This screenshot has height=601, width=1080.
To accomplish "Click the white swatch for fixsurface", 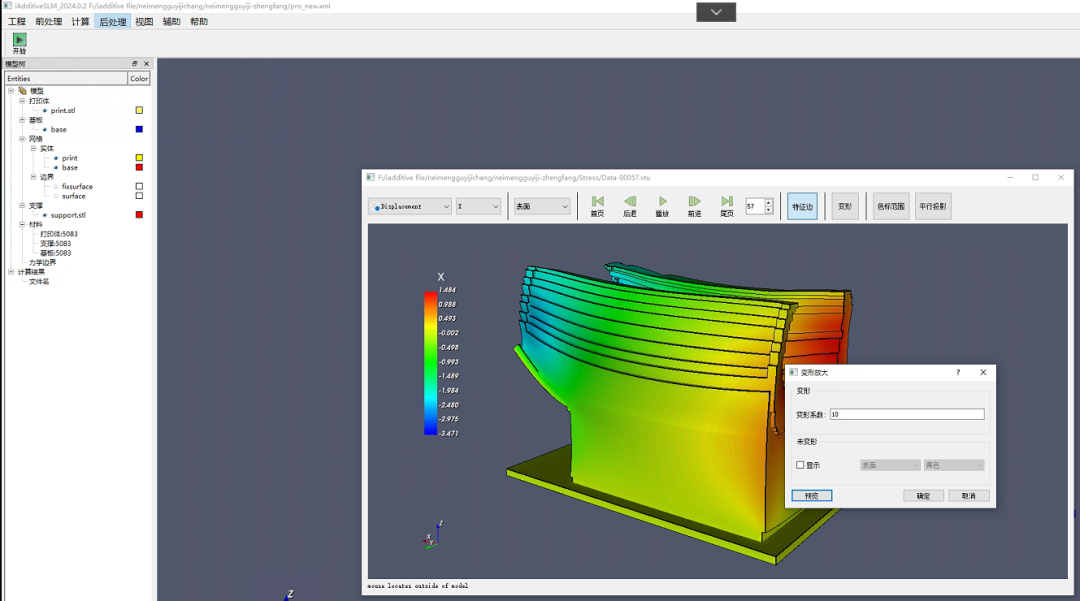I will tap(139, 187).
